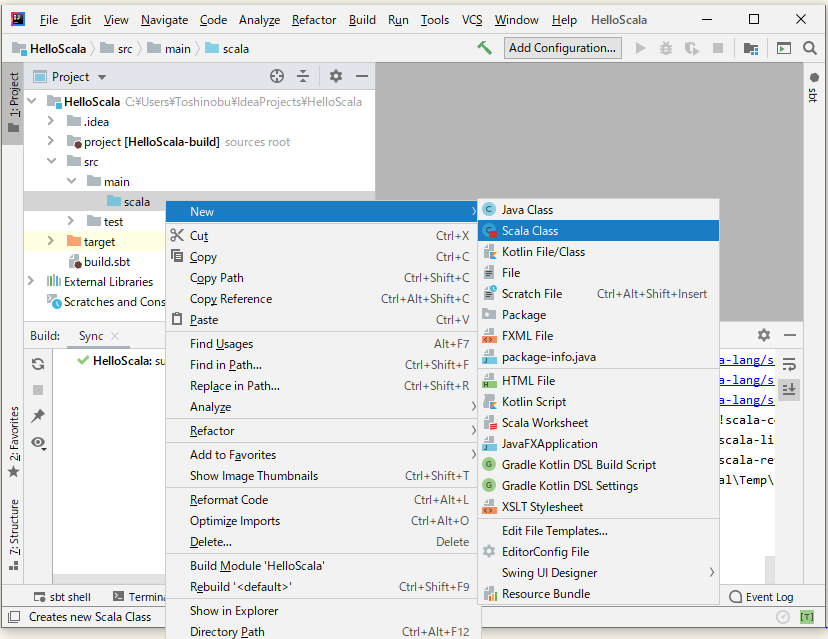Open the Event Log
The width and height of the screenshot is (828, 639).
761,597
